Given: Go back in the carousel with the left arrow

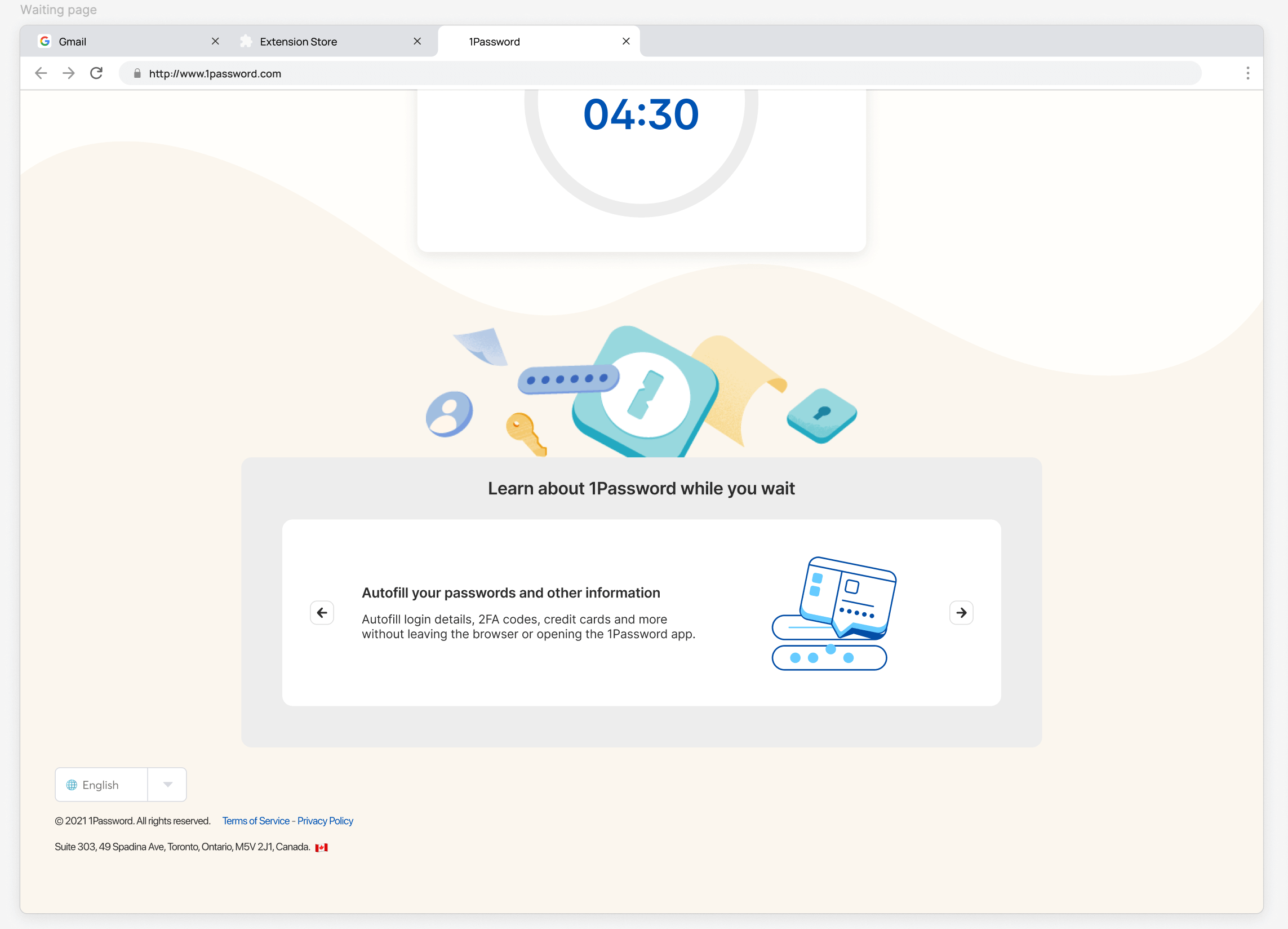Looking at the screenshot, I should tap(322, 613).
